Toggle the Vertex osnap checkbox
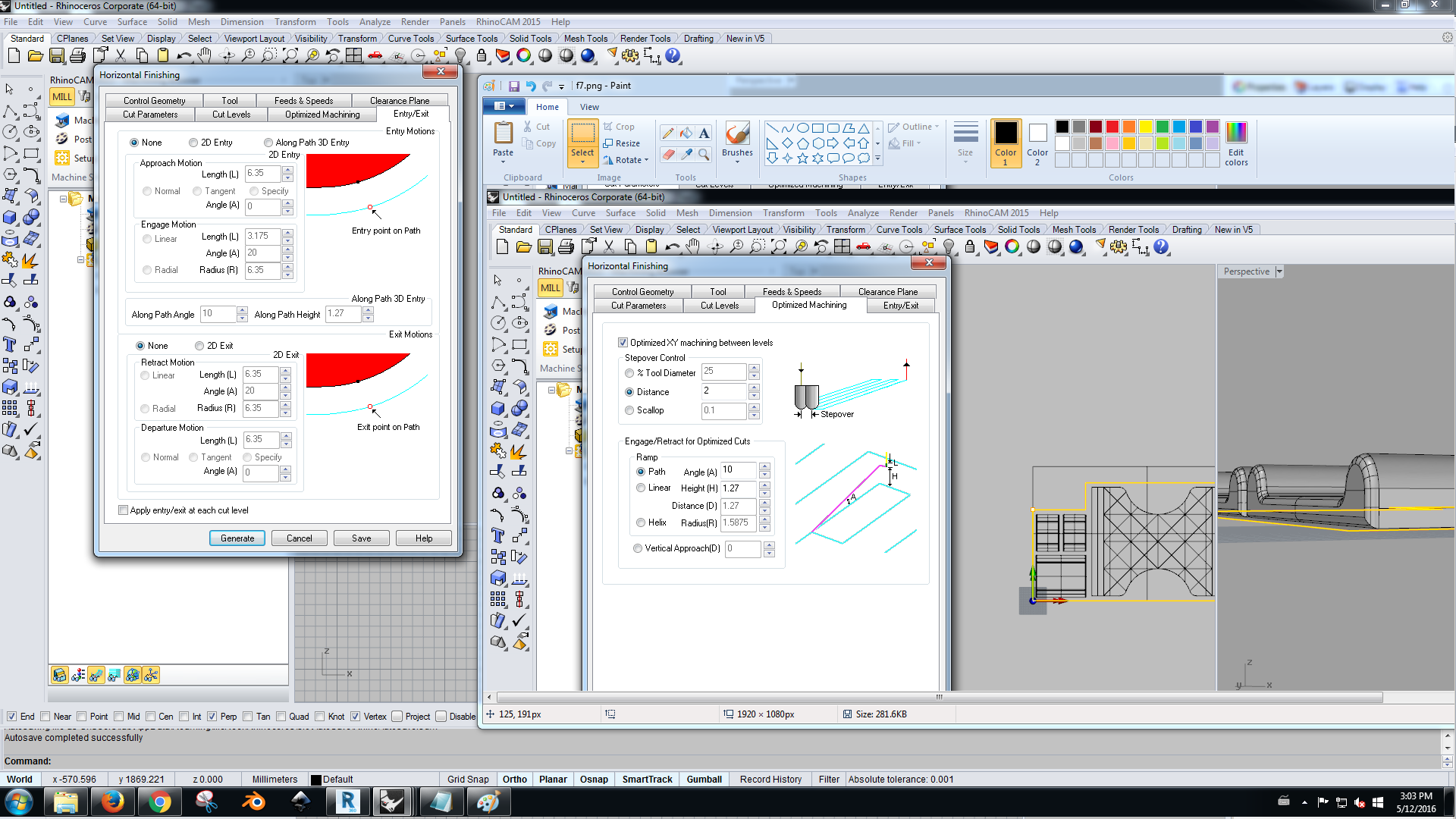This screenshot has width=1456, height=819. [x=355, y=717]
